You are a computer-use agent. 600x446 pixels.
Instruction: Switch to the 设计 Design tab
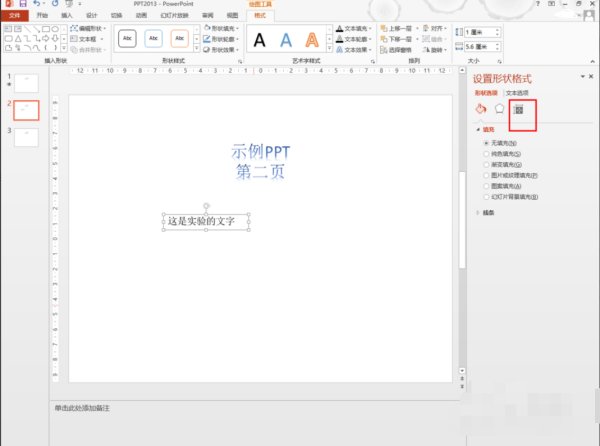91,15
